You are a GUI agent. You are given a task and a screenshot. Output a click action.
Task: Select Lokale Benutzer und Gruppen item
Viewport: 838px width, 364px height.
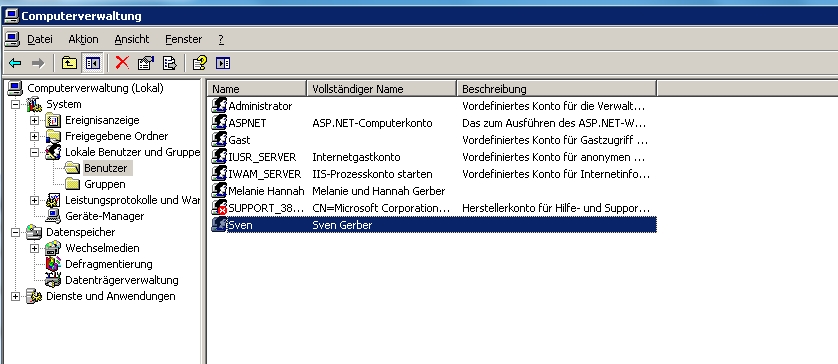pyautogui.click(x=133, y=152)
